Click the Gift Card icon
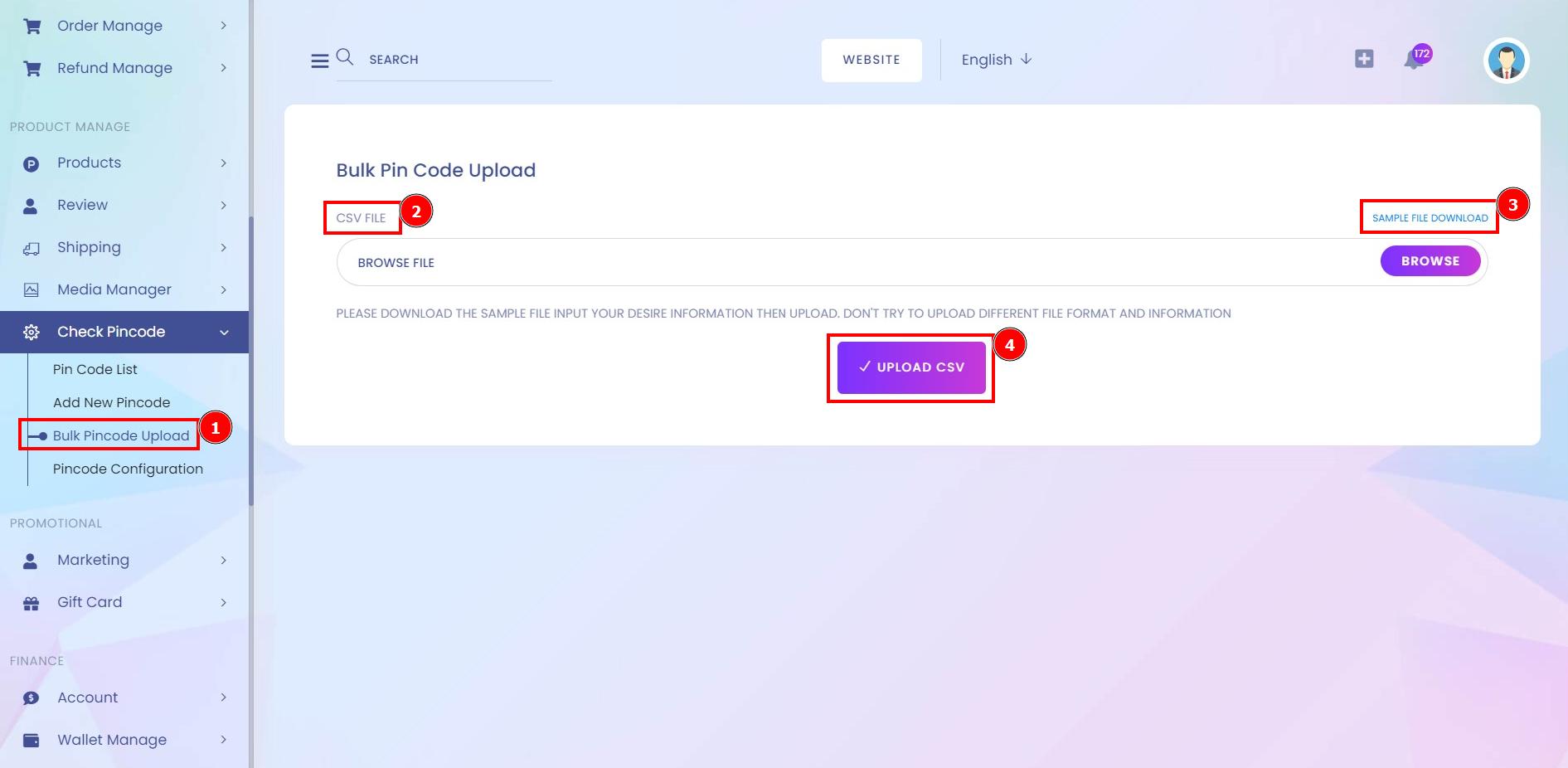Image resolution: width=1568 pixels, height=768 pixels. click(31, 603)
